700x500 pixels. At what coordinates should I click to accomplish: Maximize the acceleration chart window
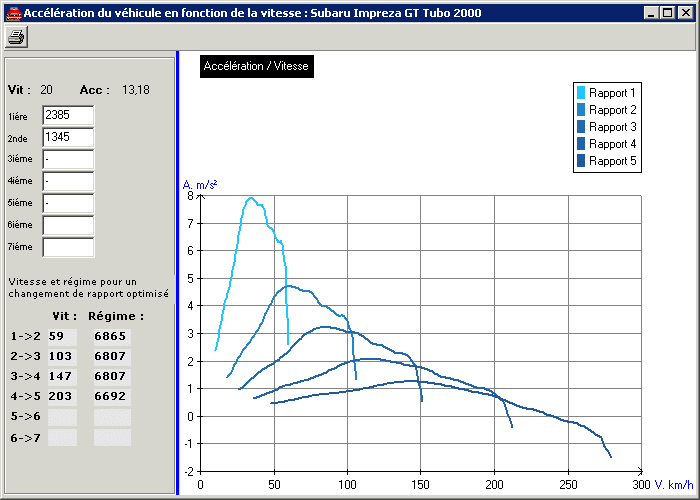point(667,13)
